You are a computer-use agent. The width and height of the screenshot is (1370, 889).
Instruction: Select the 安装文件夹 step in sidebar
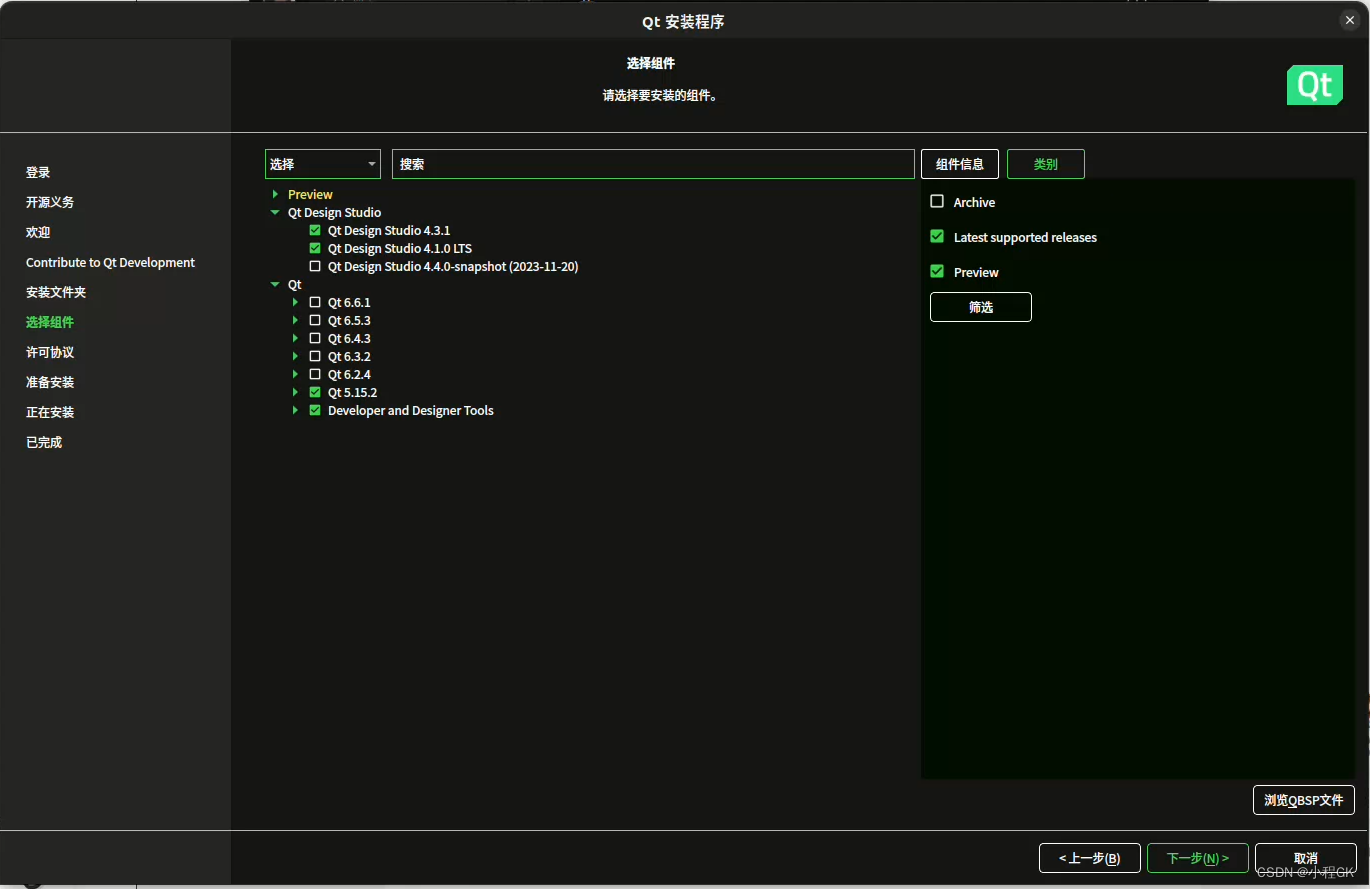(56, 292)
